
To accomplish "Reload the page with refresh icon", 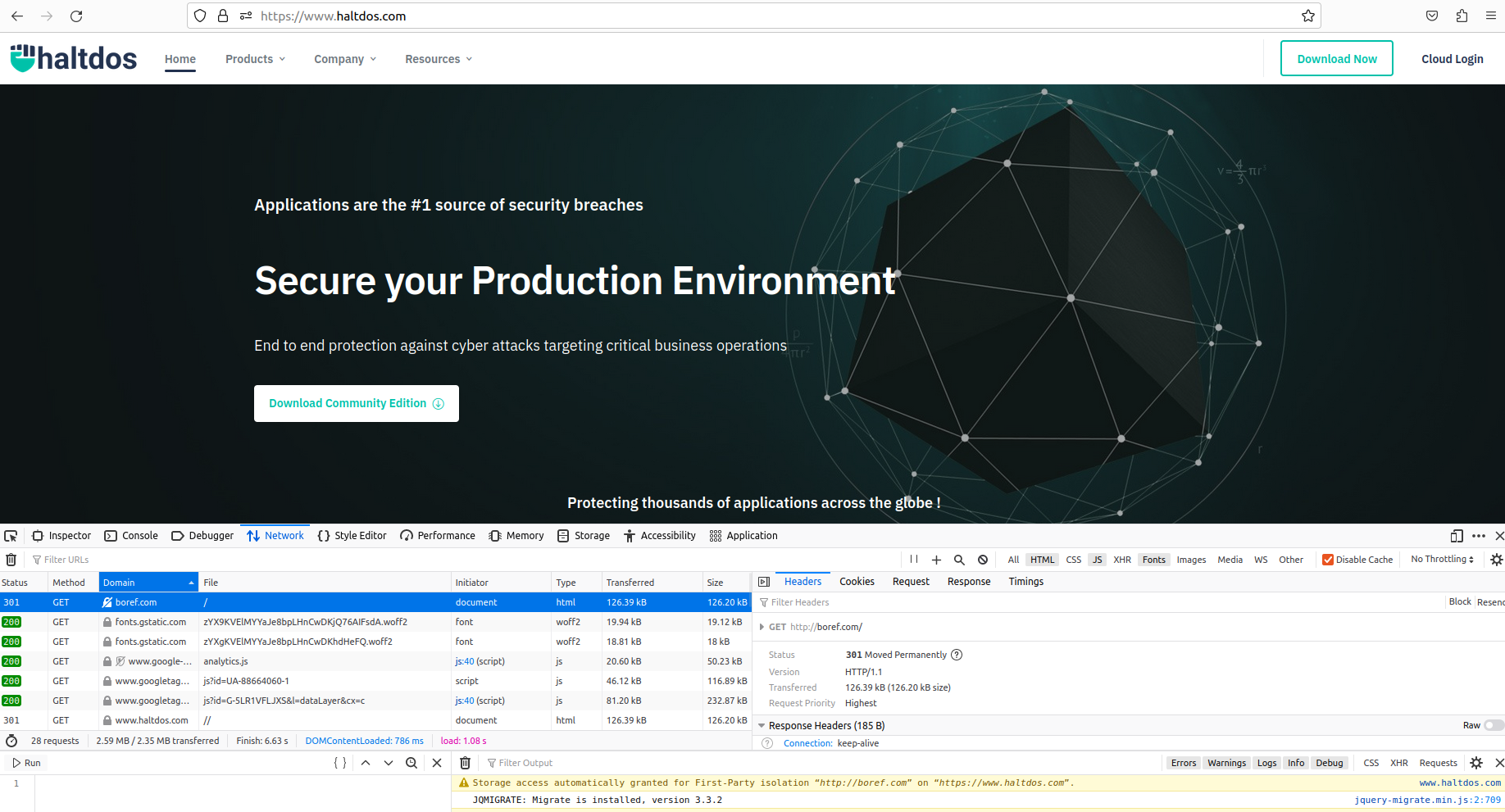I will [x=76, y=16].
